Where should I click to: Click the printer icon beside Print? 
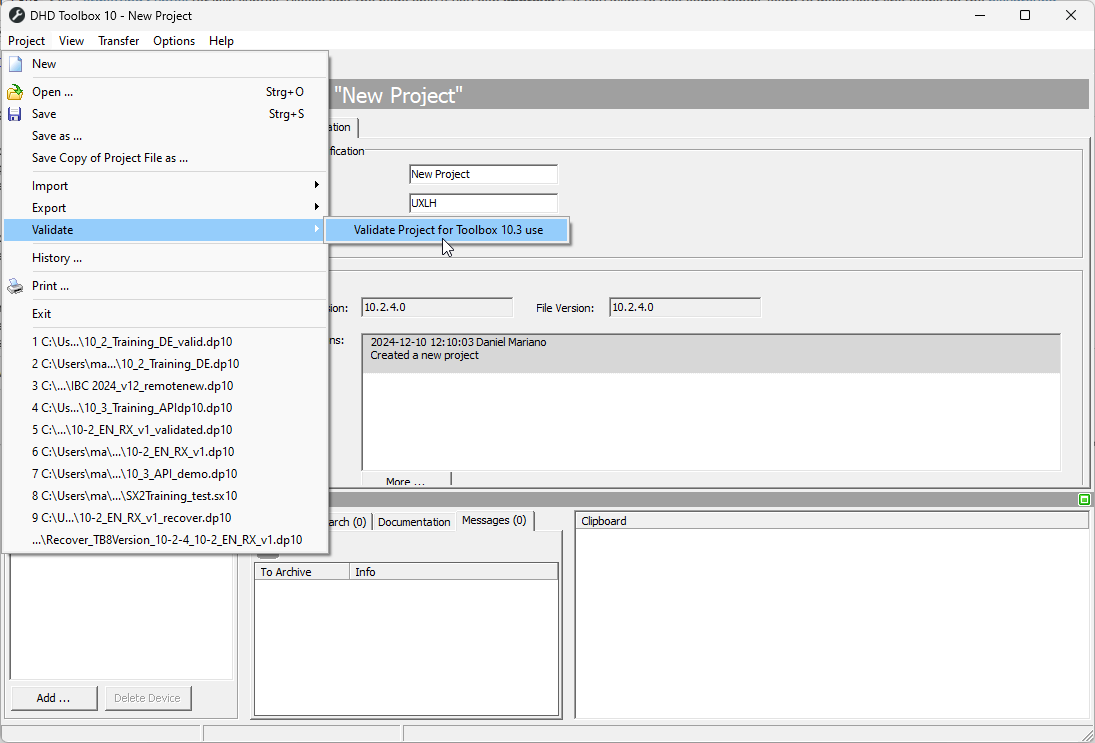[x=15, y=286]
